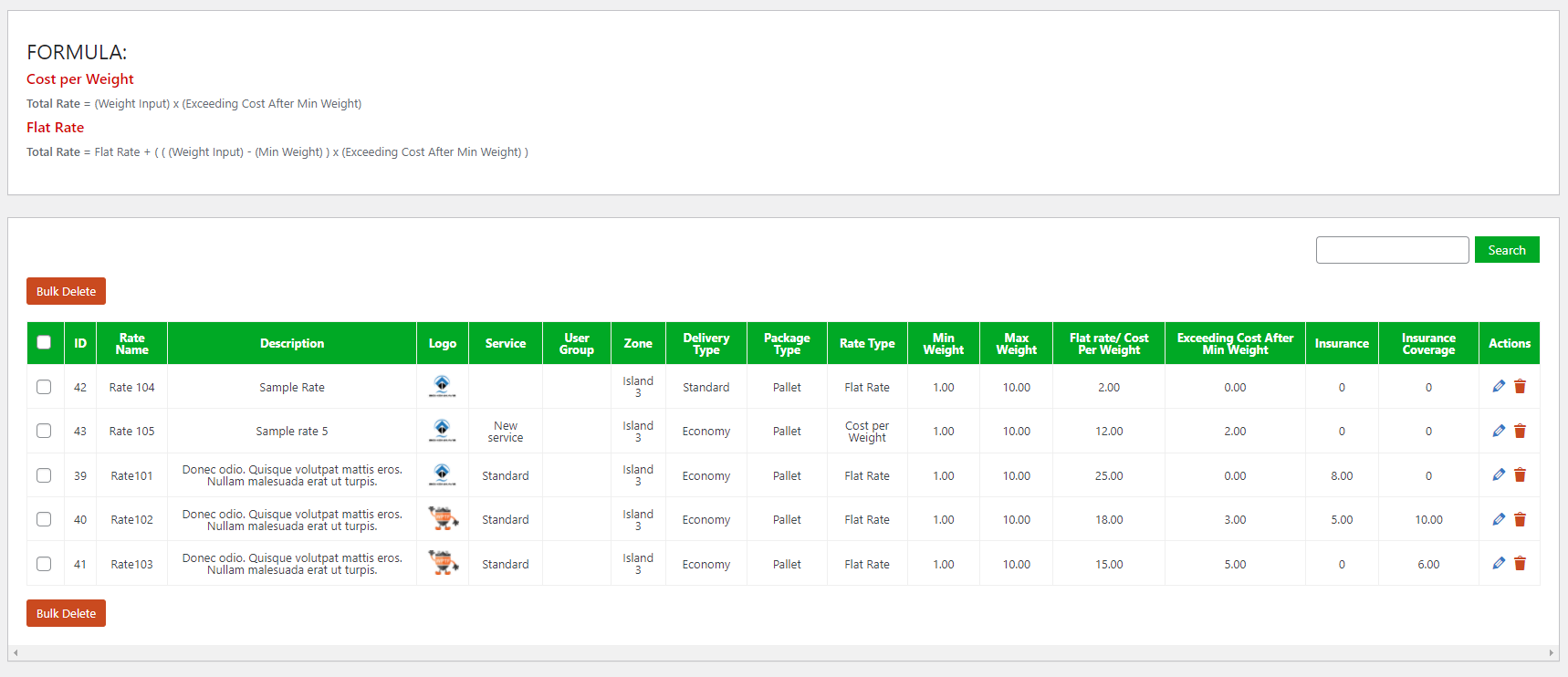Delete the Rate102 row via trash icon
The height and width of the screenshot is (677, 1568).
coord(1520,519)
